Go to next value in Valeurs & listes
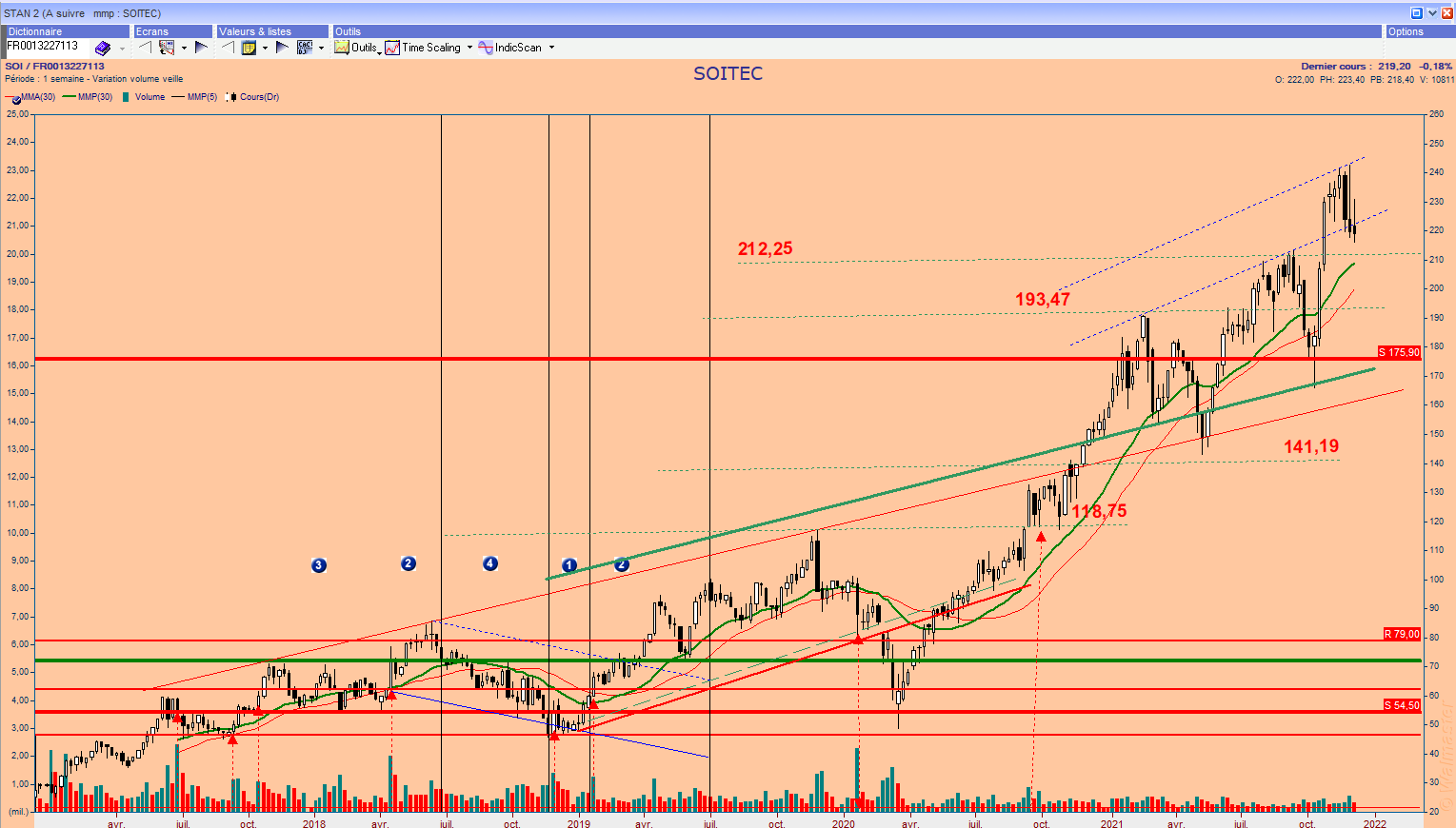Image resolution: width=1456 pixels, height=828 pixels. (x=282, y=48)
